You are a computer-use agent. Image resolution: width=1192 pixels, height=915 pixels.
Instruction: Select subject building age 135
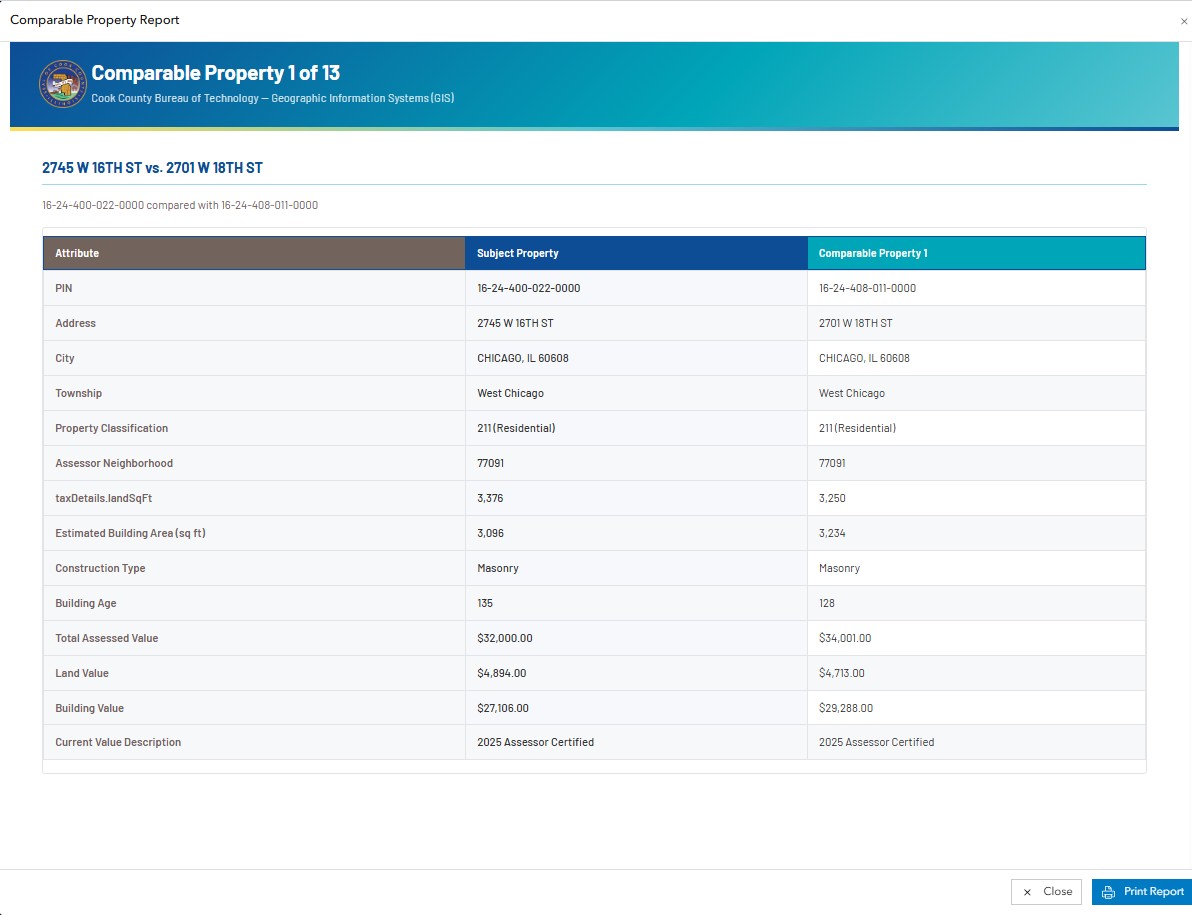tap(485, 603)
